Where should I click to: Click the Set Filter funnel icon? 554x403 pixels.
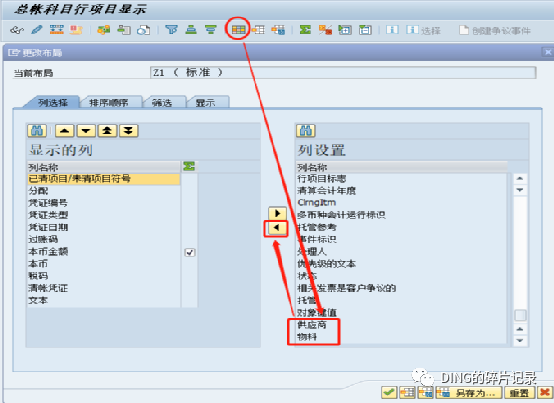(172, 30)
